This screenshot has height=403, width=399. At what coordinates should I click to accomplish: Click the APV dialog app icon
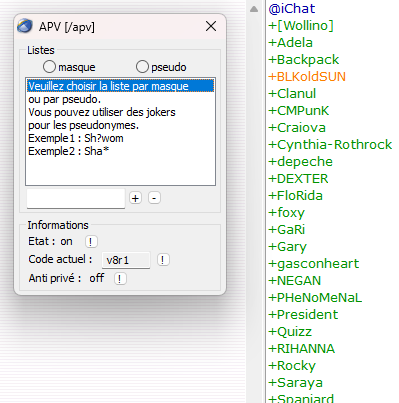pyautogui.click(x=25, y=26)
